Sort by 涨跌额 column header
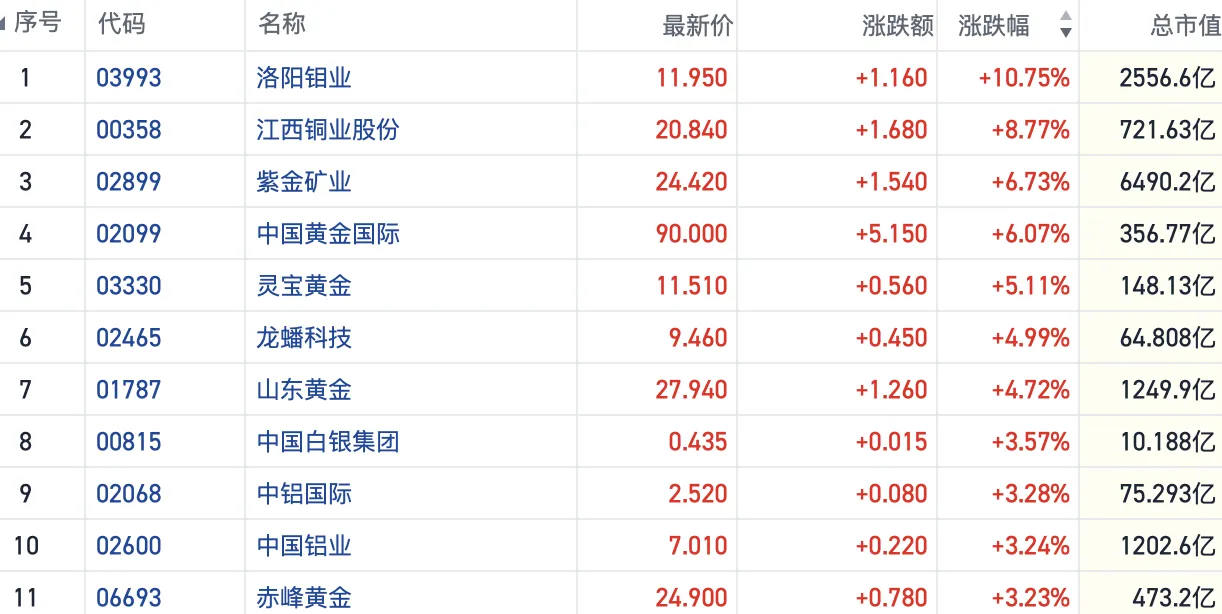Image resolution: width=1222 pixels, height=614 pixels. pyautogui.click(x=897, y=26)
